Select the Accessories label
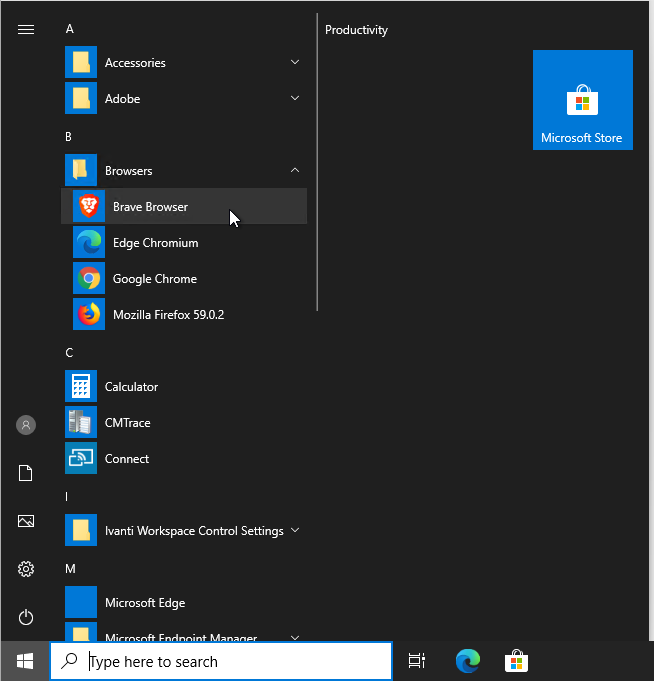 point(135,63)
